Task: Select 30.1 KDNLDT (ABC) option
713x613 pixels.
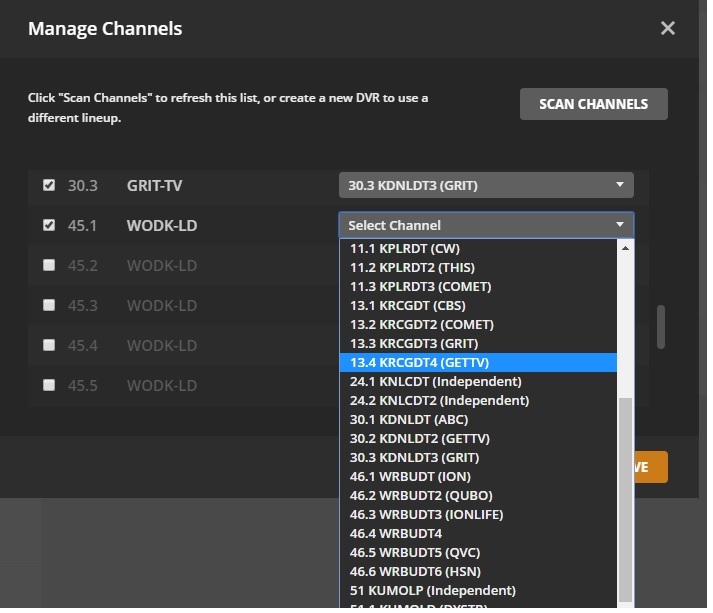Action: click(x=478, y=420)
